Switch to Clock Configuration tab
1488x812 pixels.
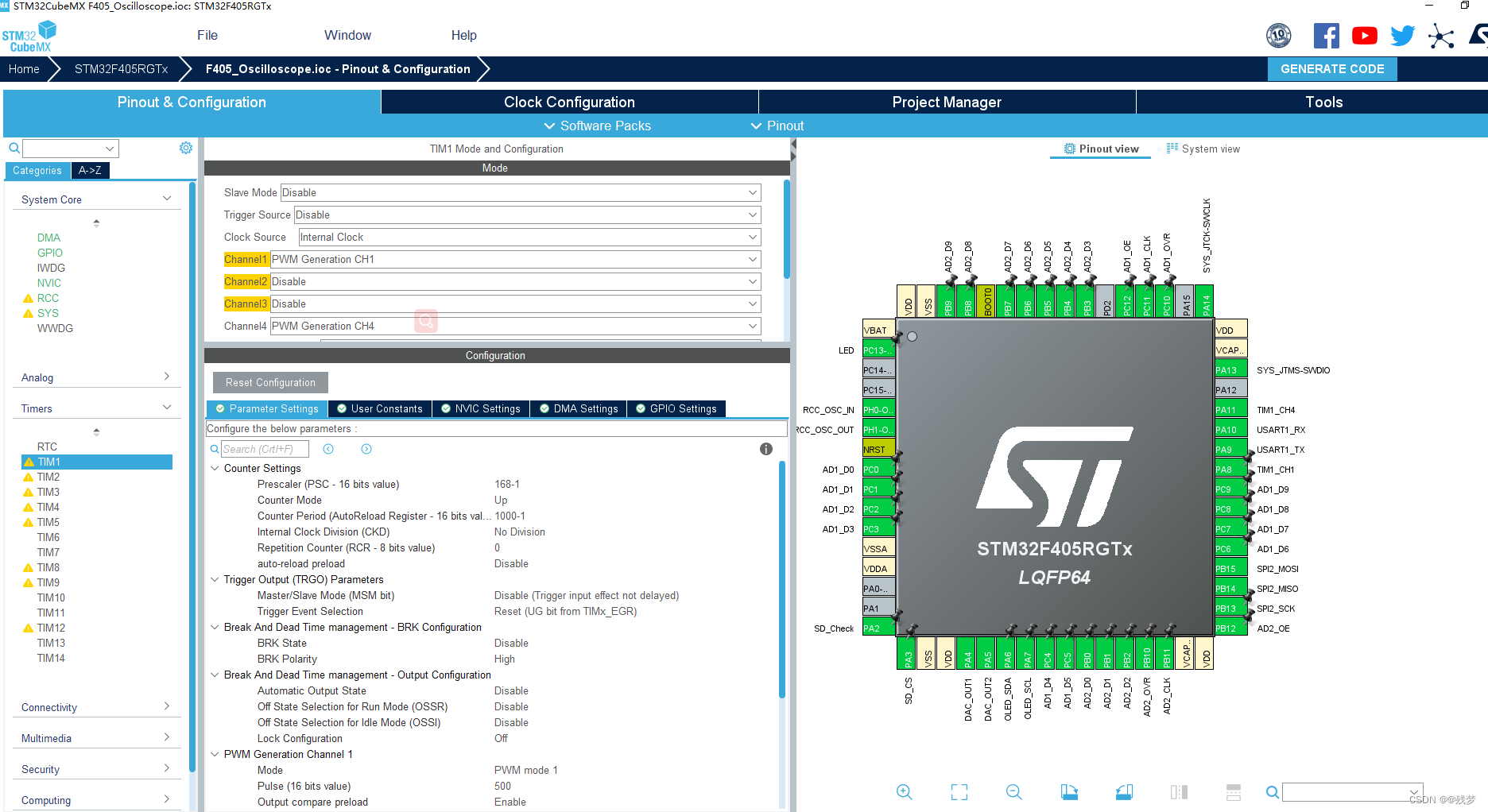569,102
